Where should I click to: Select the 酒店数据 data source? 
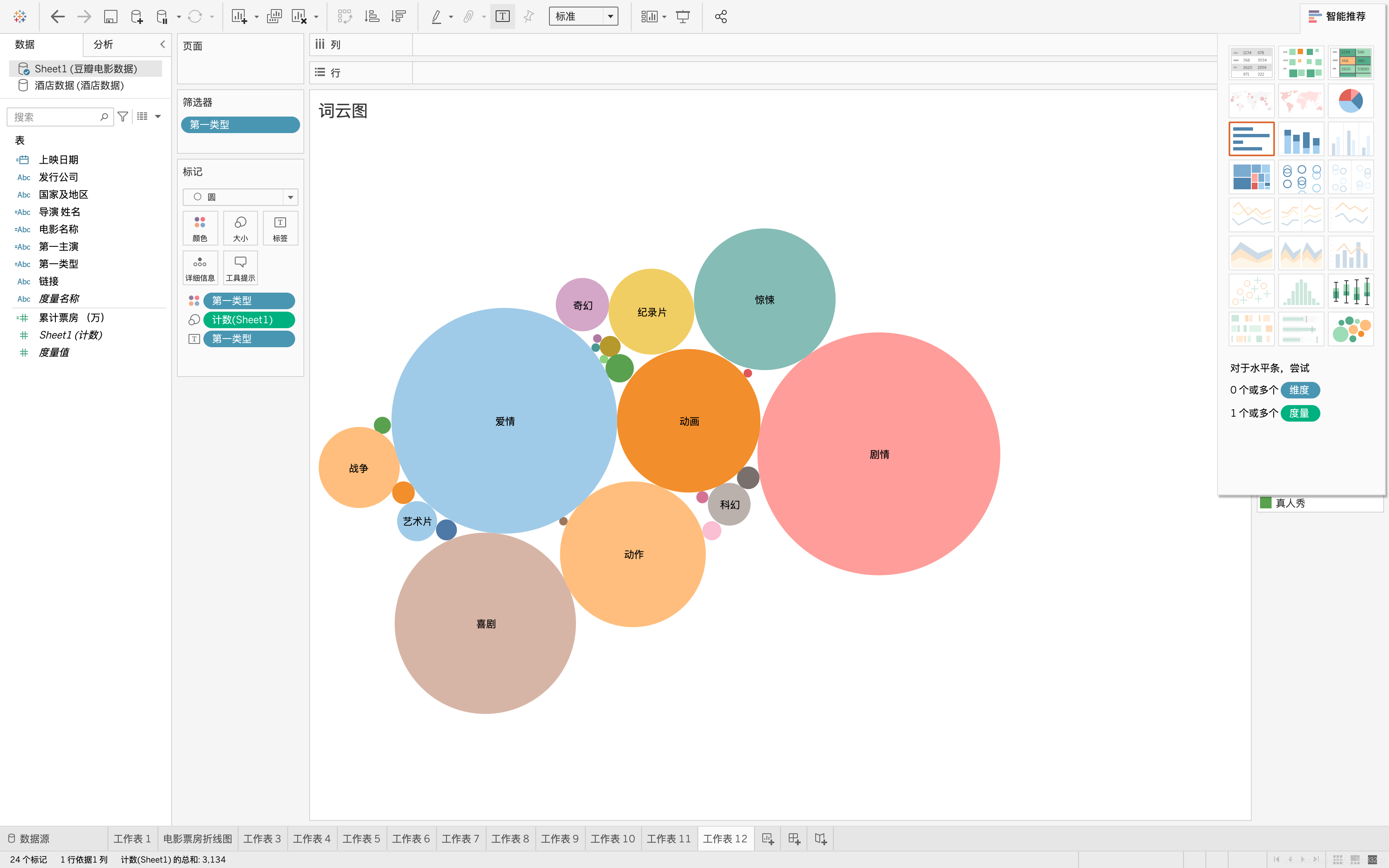79,86
